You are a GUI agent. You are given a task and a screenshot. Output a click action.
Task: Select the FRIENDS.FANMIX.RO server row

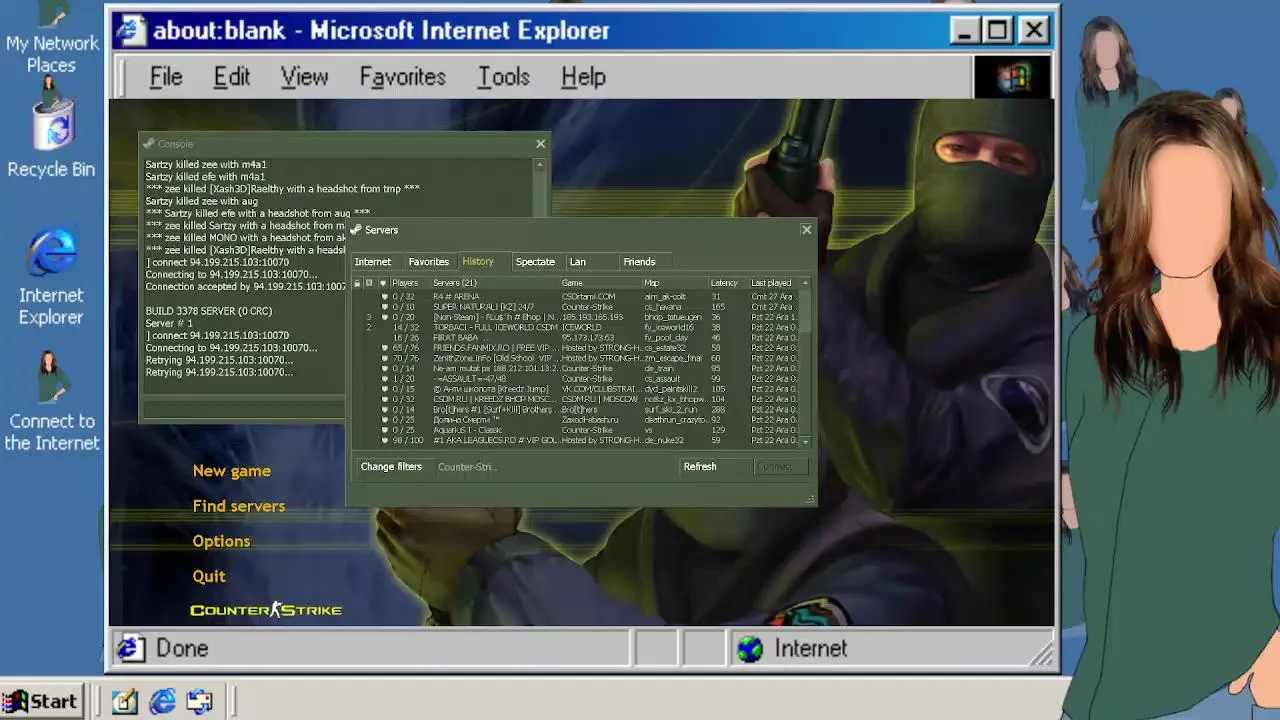[576, 348]
